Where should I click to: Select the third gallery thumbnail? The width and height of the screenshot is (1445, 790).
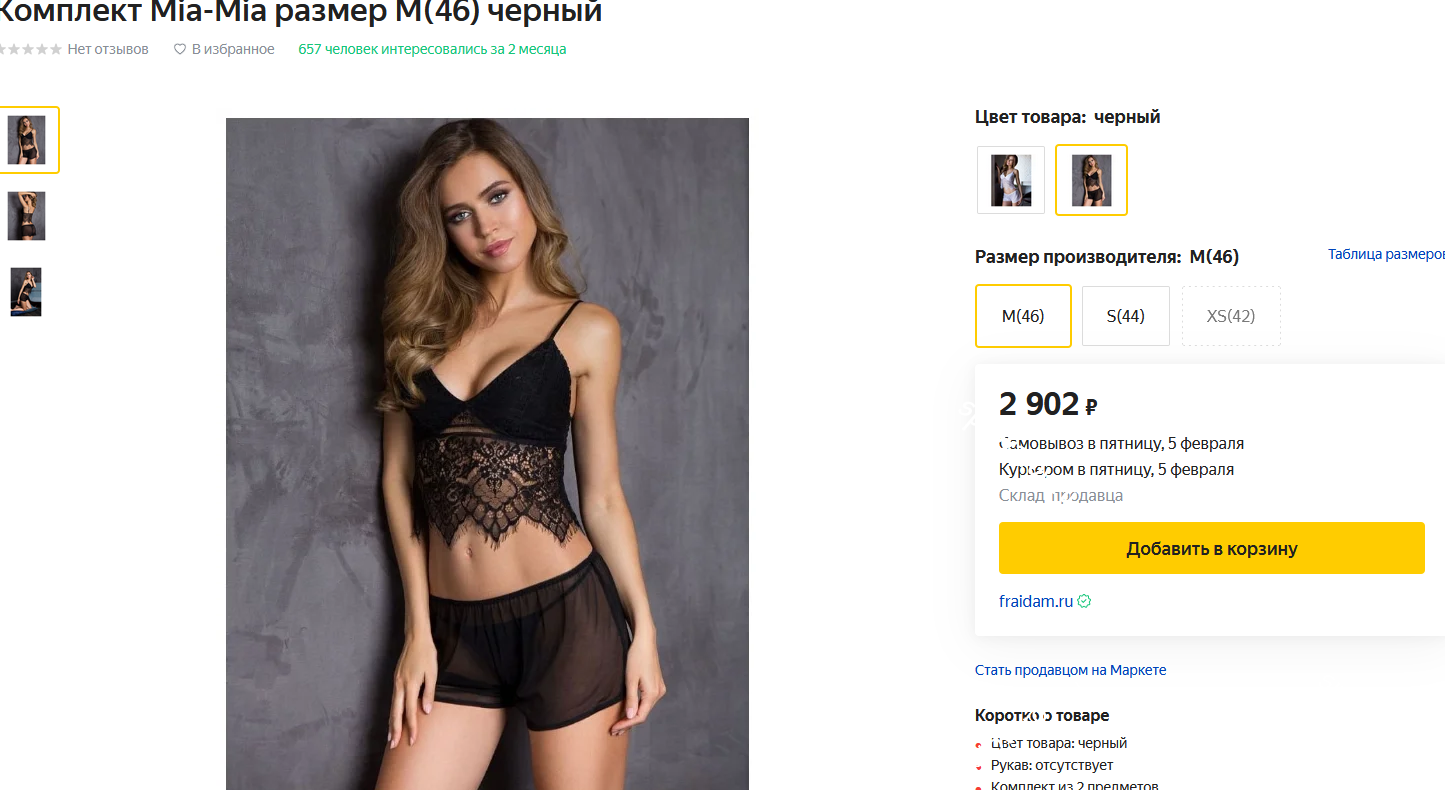click(x=25, y=291)
